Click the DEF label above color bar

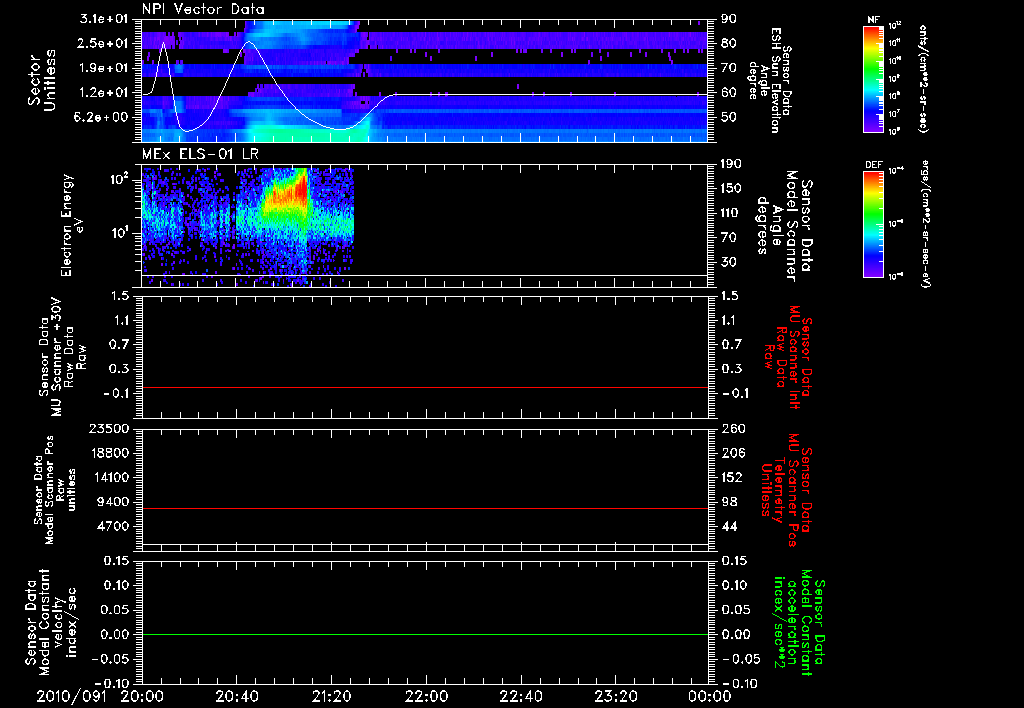point(873,165)
